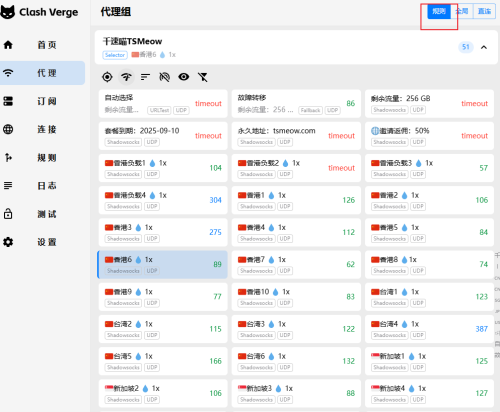Click the 304 delay of 香港负载4
The image size is (500, 412).
[215, 200]
